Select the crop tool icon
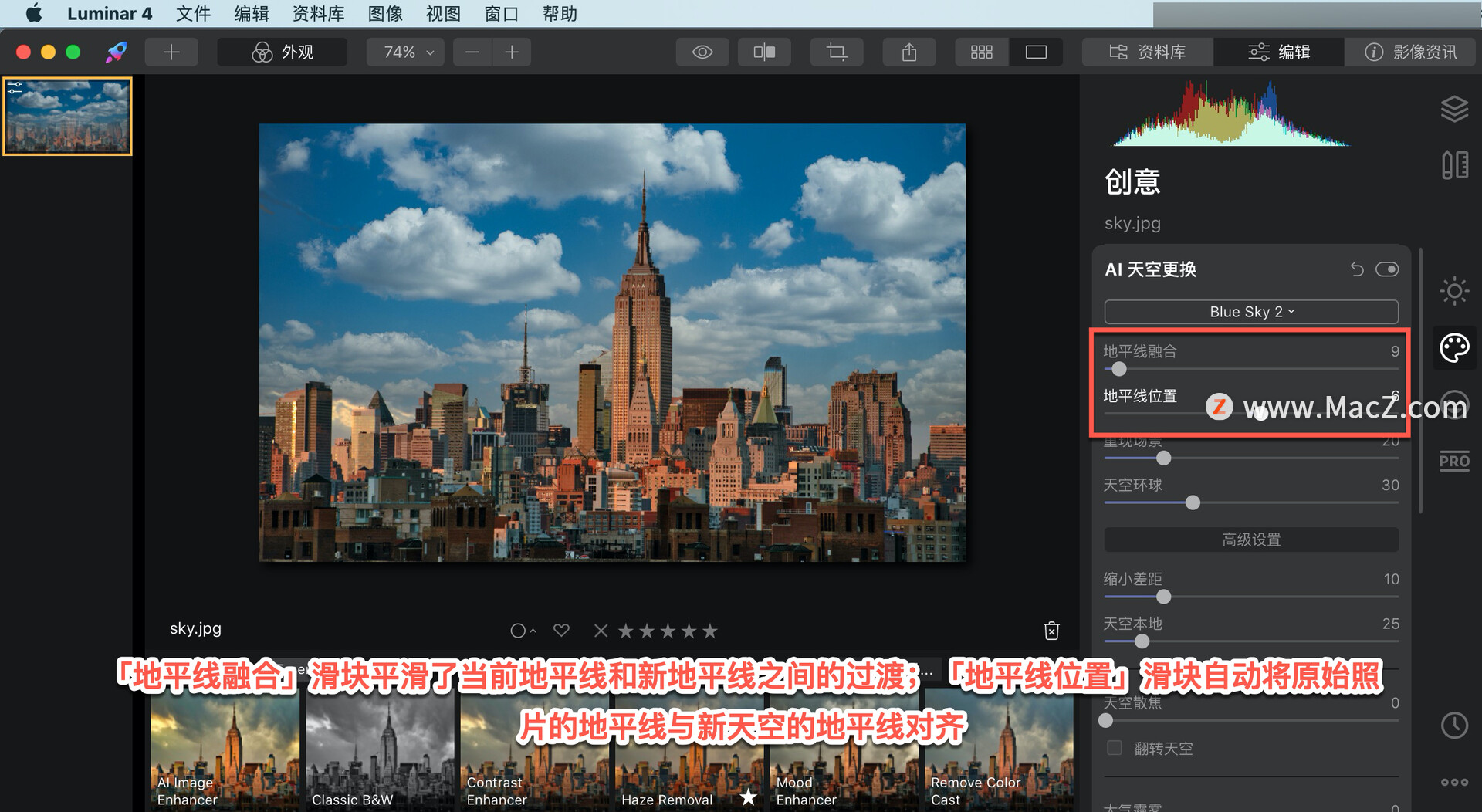This screenshot has height=812, width=1482. [837, 52]
